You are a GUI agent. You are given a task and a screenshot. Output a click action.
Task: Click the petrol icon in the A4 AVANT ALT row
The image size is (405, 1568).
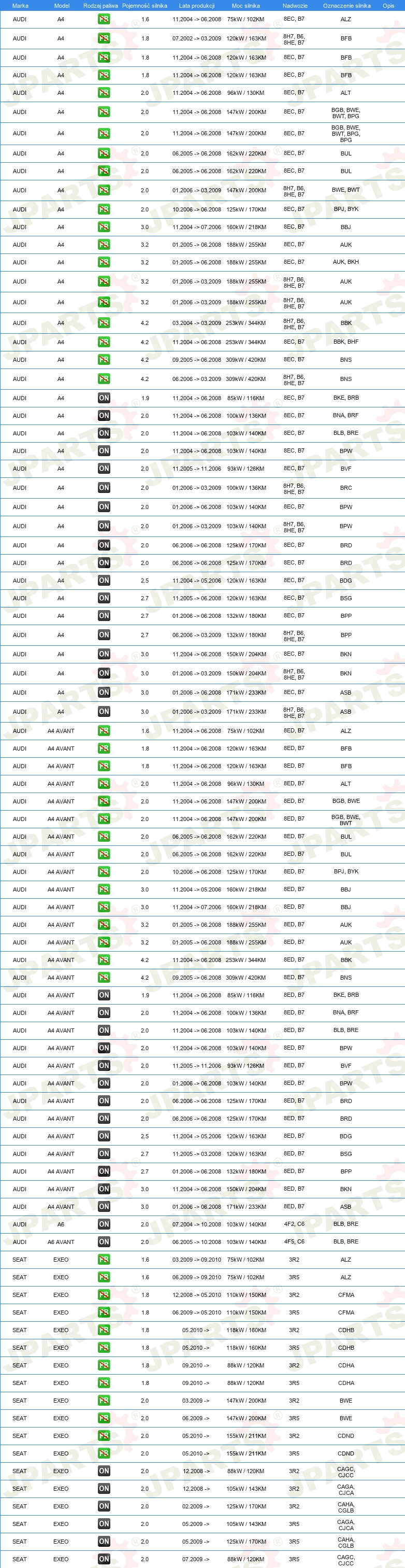(104, 783)
